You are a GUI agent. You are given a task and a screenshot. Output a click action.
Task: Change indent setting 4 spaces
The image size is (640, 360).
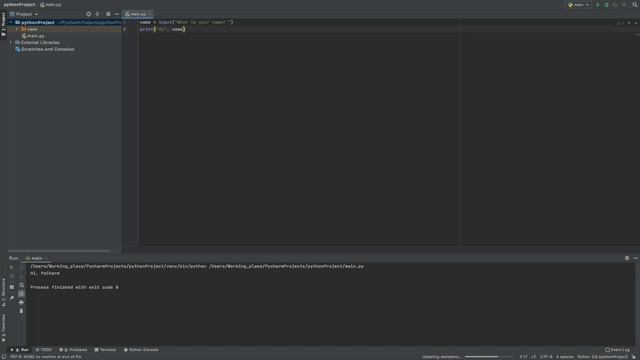pyautogui.click(x=564, y=357)
